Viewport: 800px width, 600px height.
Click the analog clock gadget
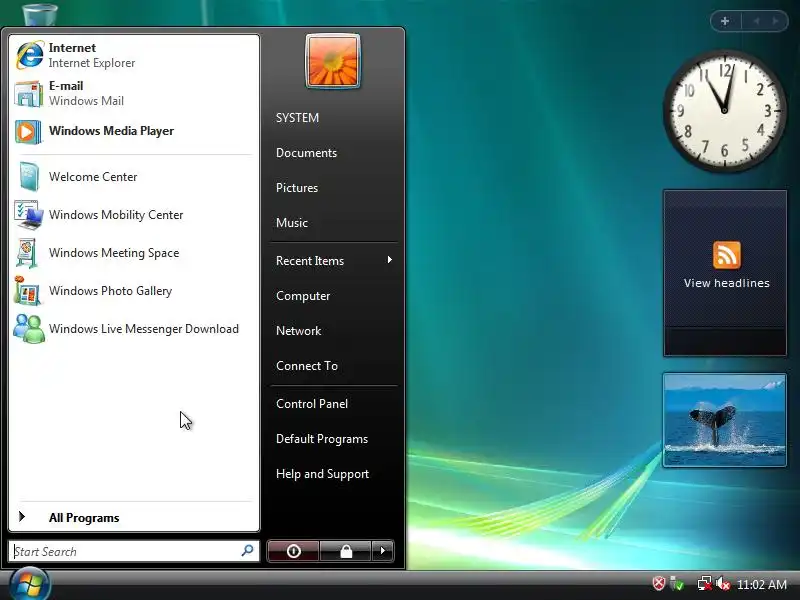[724, 111]
